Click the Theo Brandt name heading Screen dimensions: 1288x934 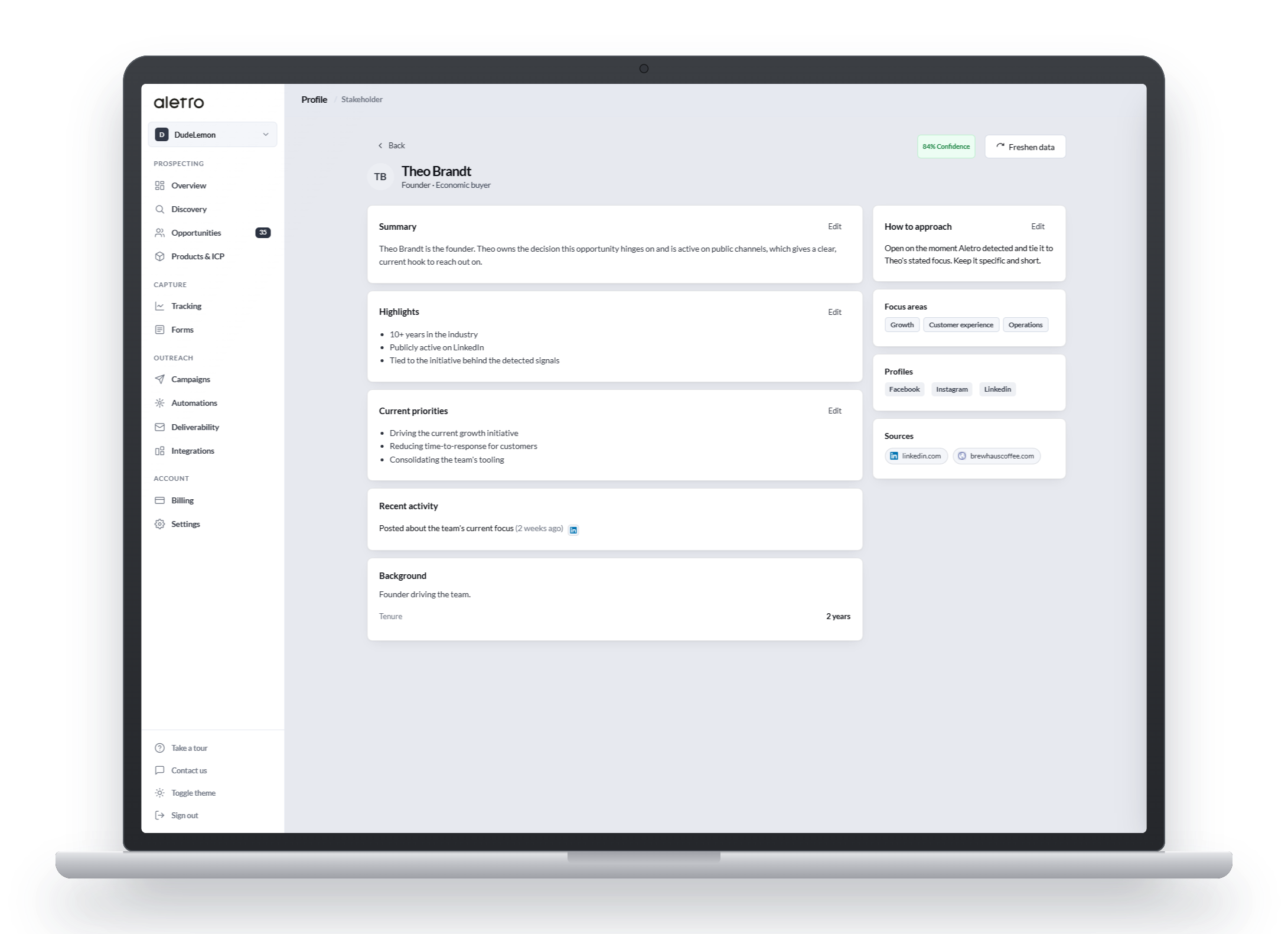click(x=436, y=171)
